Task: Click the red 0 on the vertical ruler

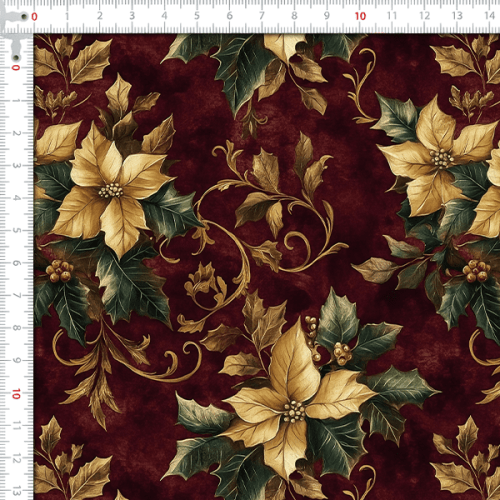Action: tap(16, 68)
